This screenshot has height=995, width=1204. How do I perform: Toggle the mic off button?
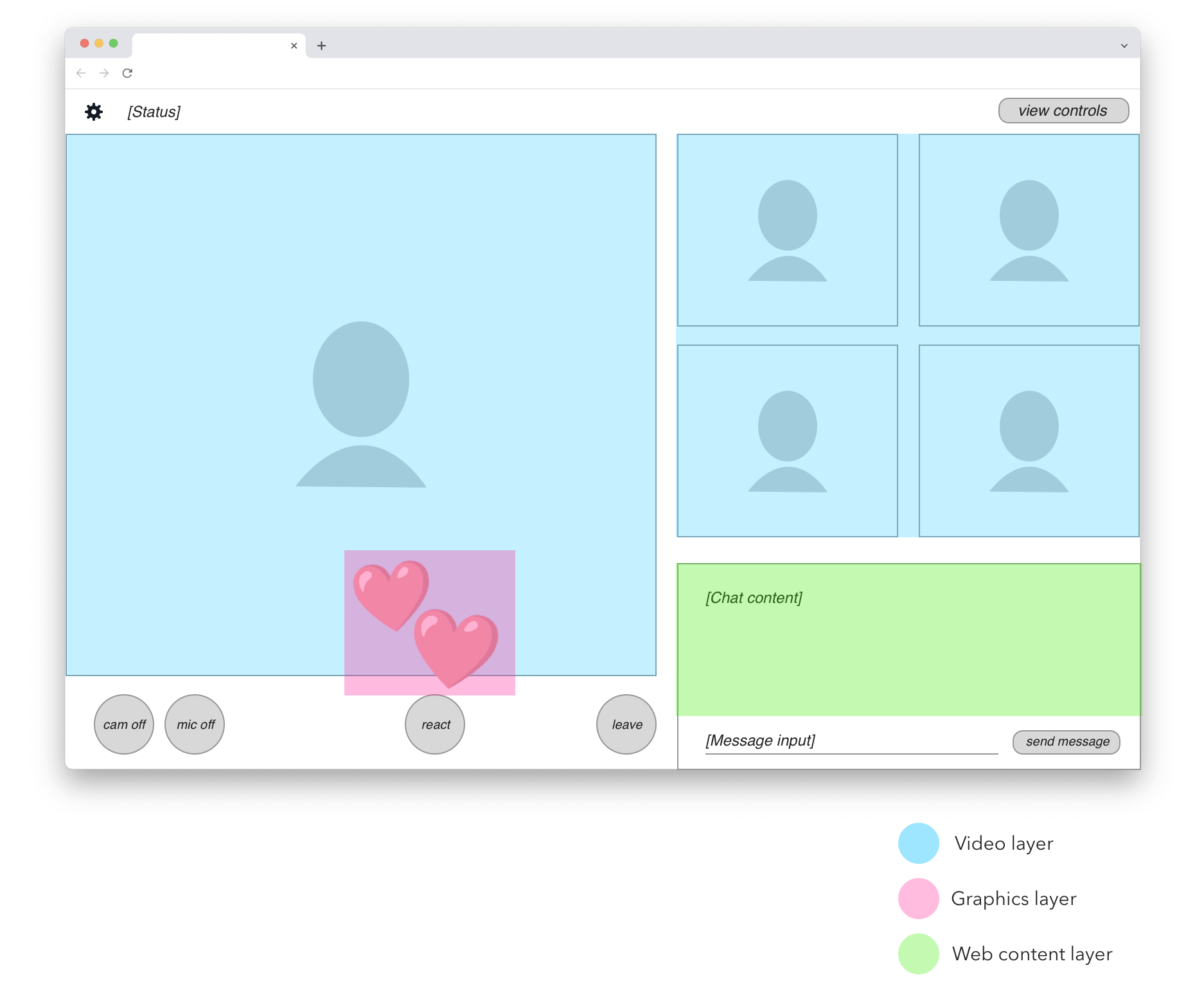coord(195,724)
